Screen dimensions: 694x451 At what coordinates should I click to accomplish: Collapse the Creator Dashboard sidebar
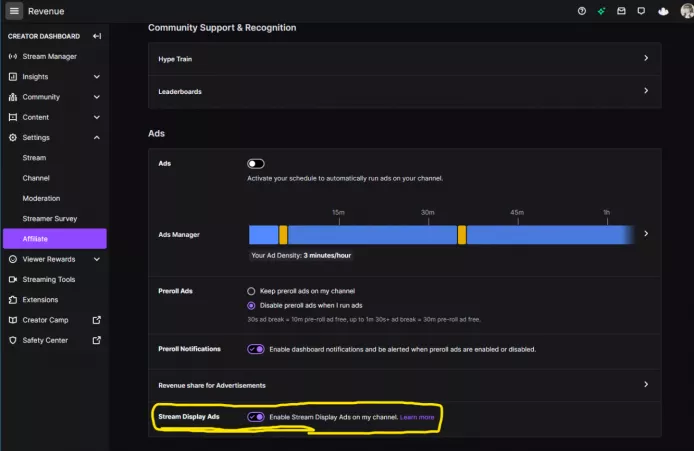click(x=97, y=36)
